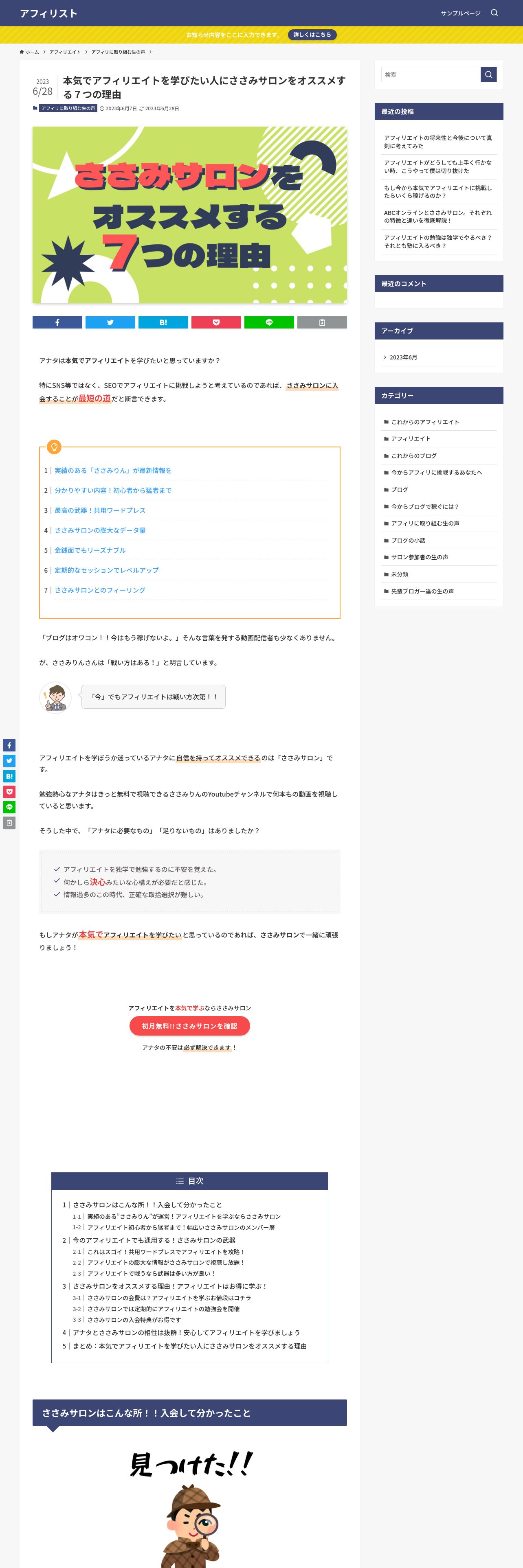The height and width of the screenshot is (1568, 523).
Task: Jump to ささみサロンとのフィーリング
Action: coord(100,590)
